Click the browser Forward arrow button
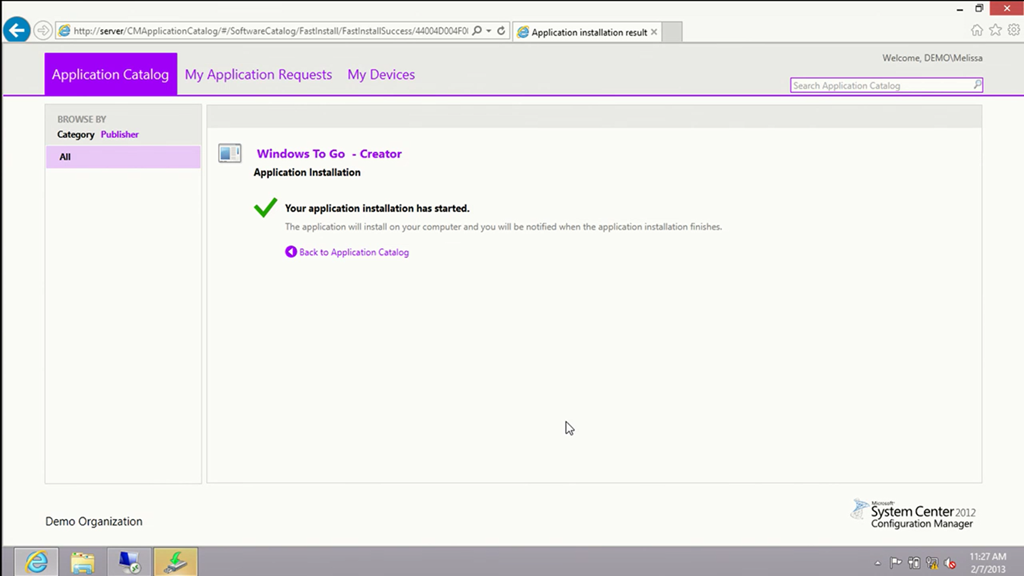 [x=43, y=31]
